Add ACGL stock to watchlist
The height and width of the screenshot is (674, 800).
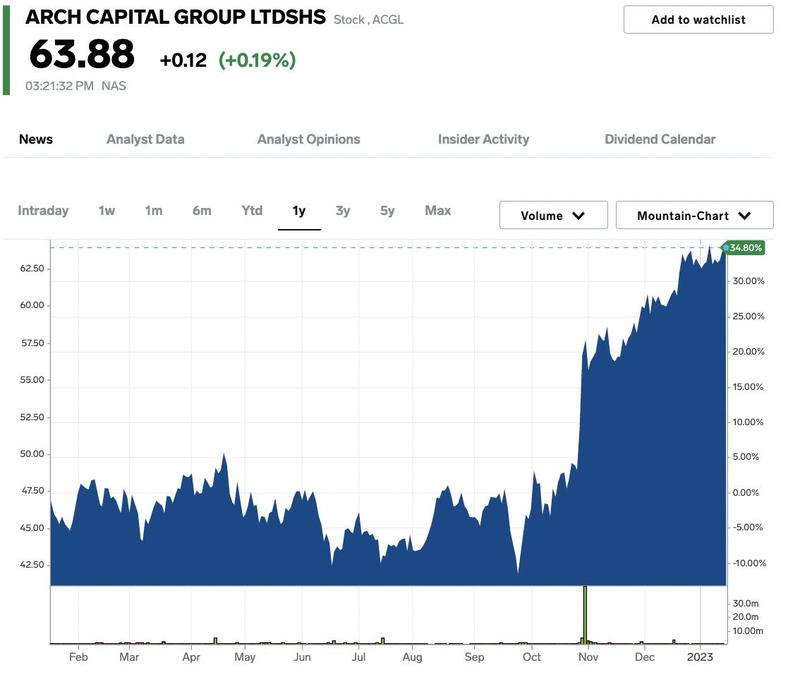(698, 20)
